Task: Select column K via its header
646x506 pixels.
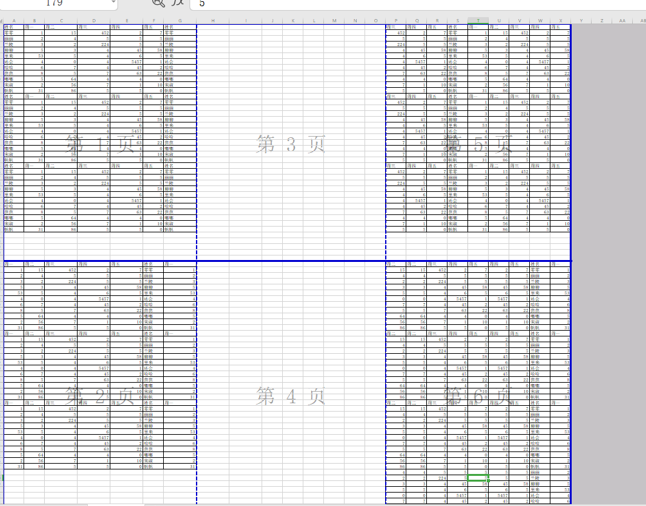Action: pos(293,21)
